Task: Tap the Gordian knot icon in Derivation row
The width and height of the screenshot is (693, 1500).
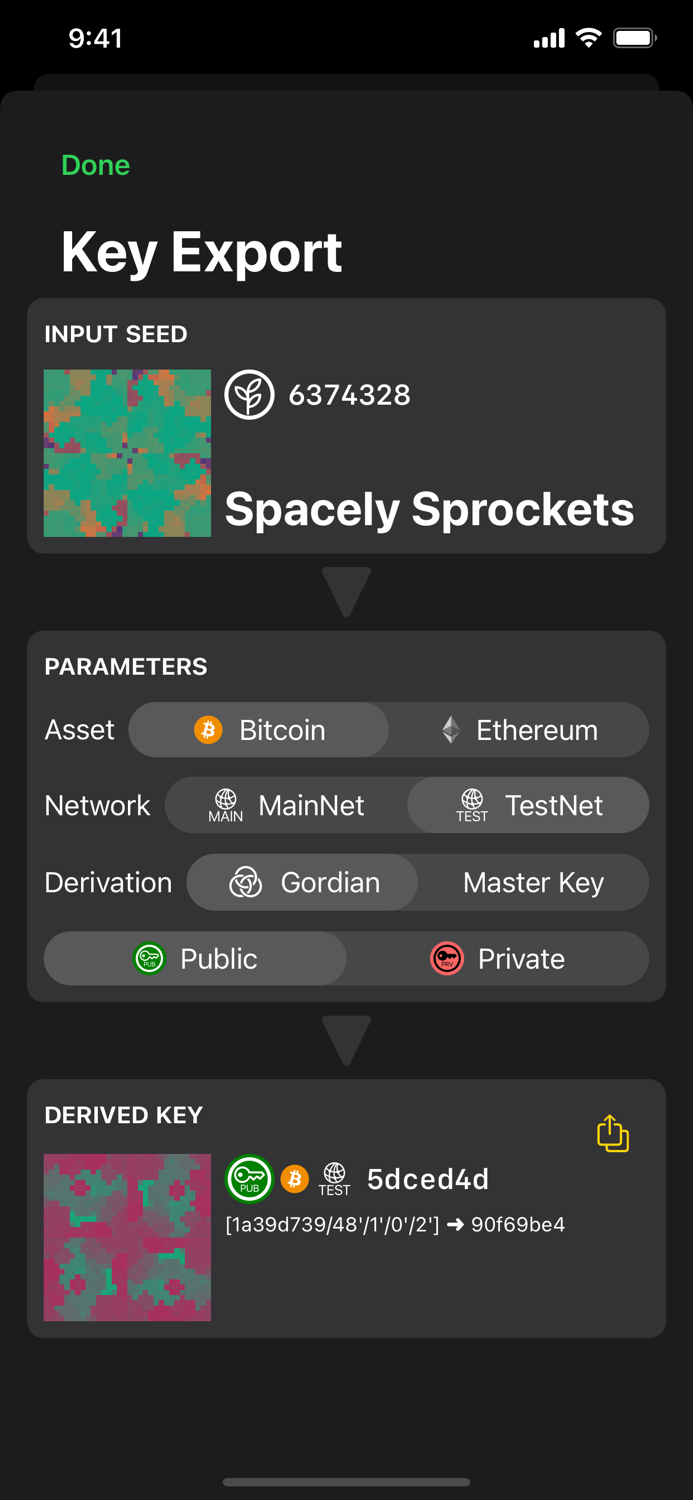Action: (x=245, y=882)
